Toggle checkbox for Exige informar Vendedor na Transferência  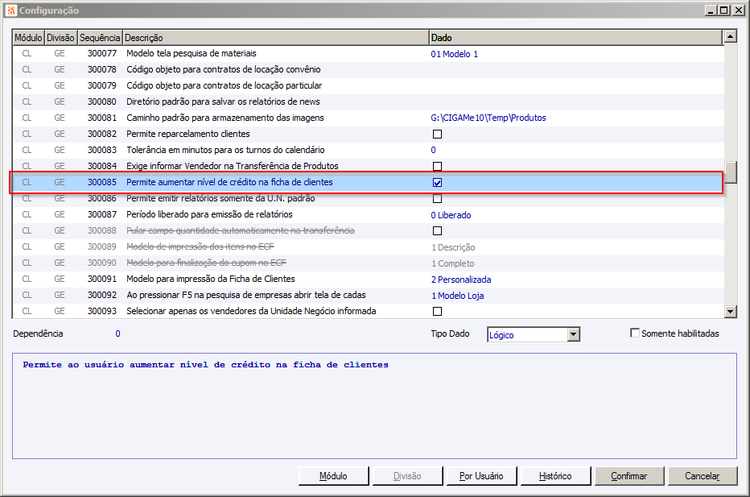tap(437, 166)
